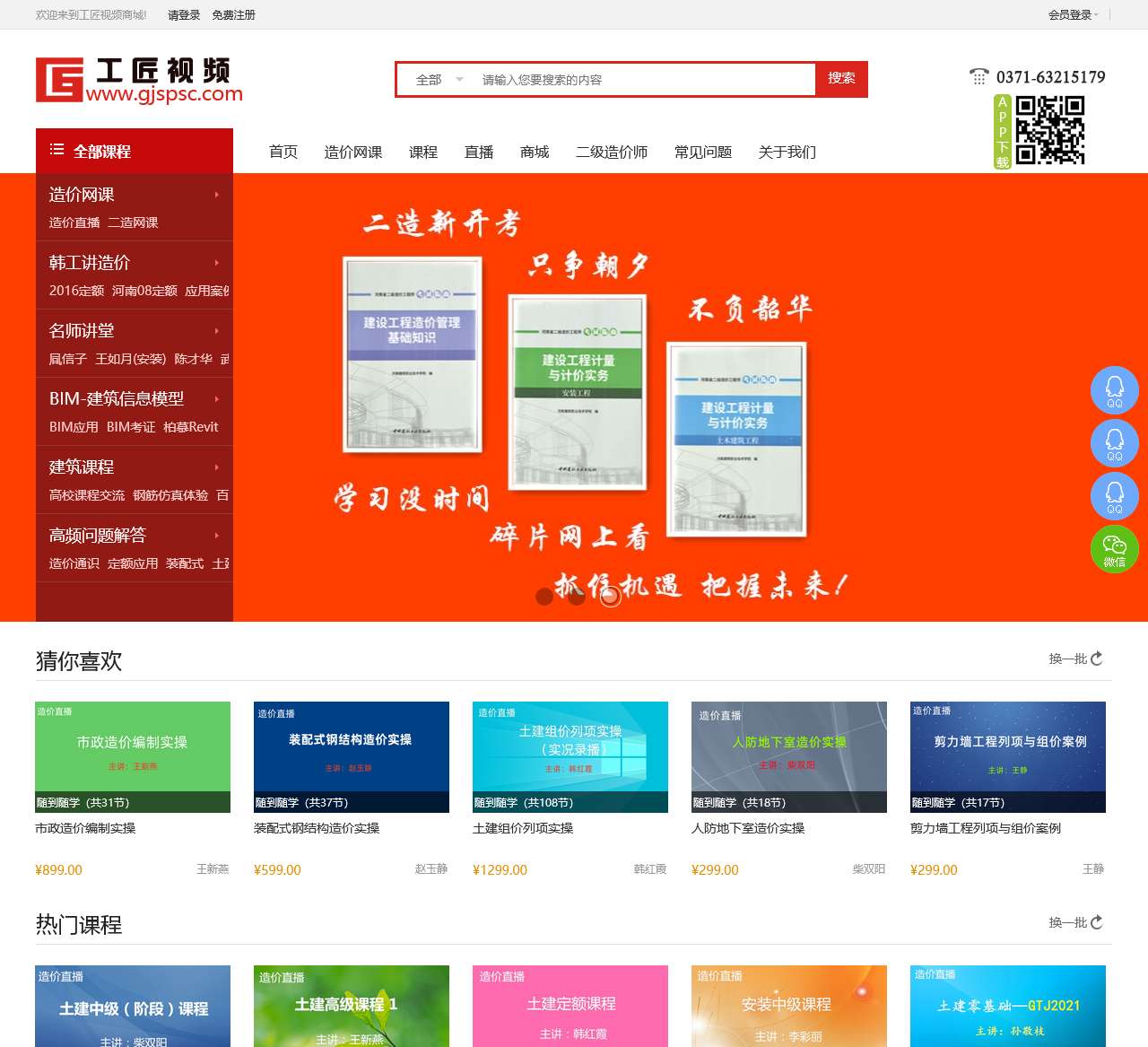Go to the 首页 nav item
Viewport: 1148px width, 1047px height.
[283, 152]
